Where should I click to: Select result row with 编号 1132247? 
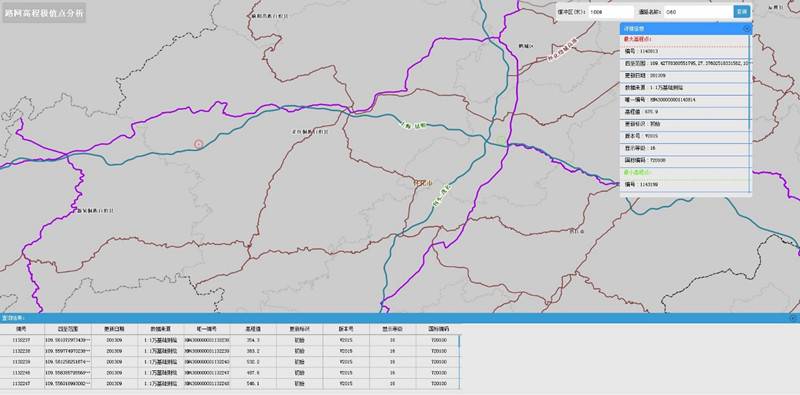pos(230,383)
